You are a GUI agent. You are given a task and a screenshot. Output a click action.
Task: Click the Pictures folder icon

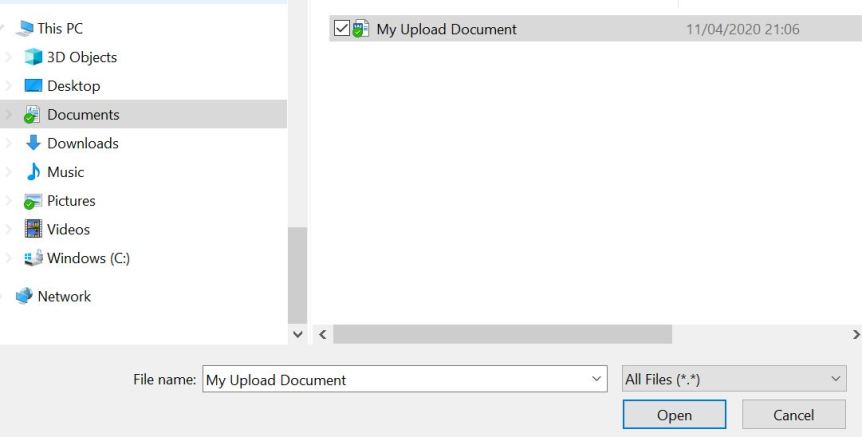[33, 201]
